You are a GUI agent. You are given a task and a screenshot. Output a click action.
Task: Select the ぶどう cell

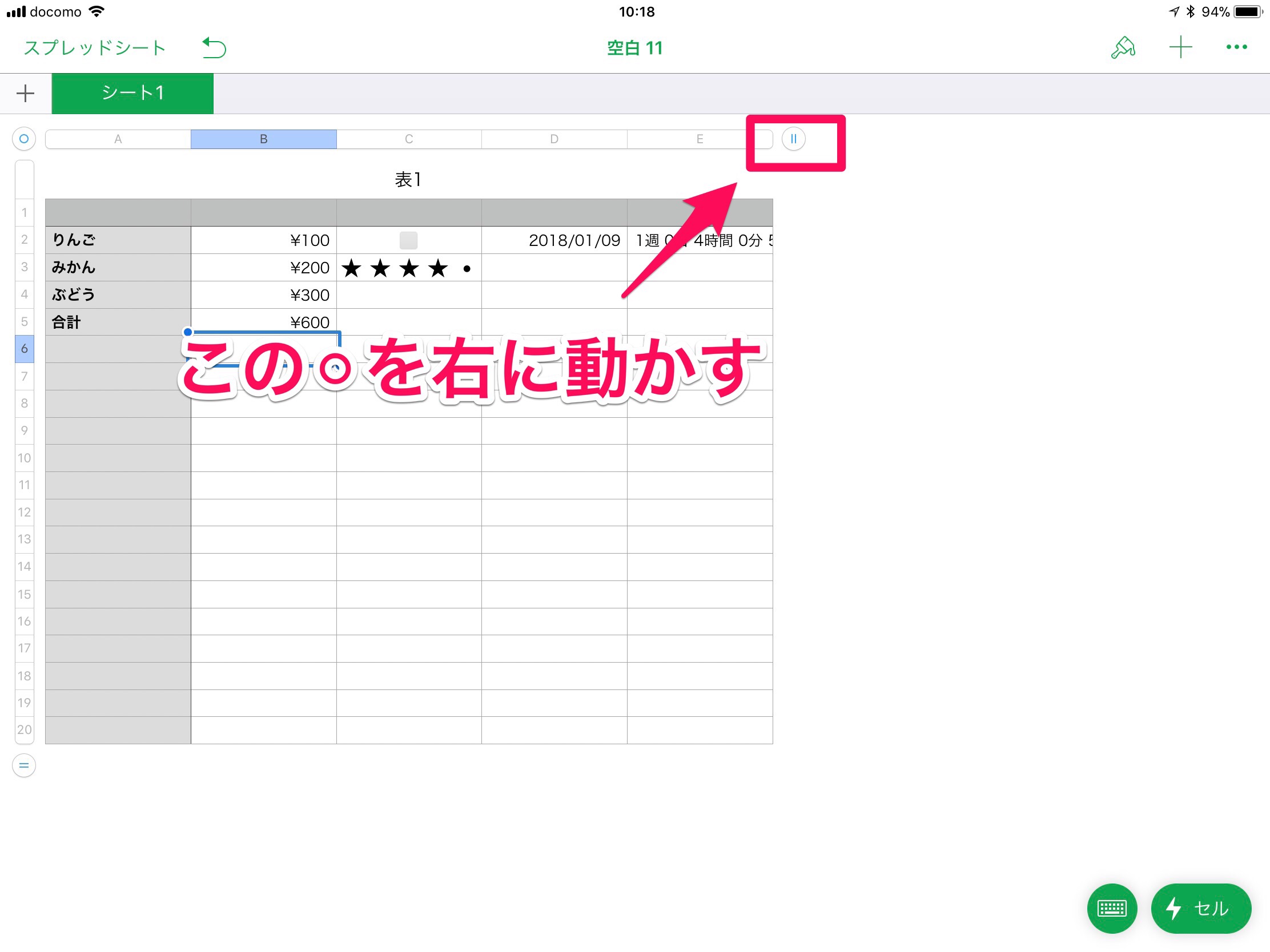pyautogui.click(x=118, y=295)
